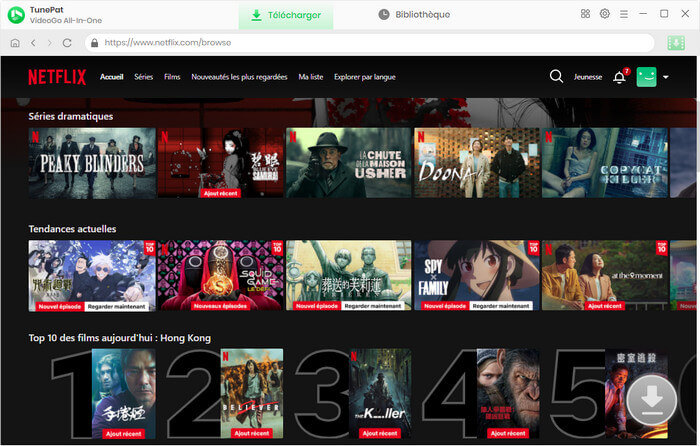This screenshot has height=446, width=700.
Task: Click the Netflix logo
Action: (x=57, y=77)
